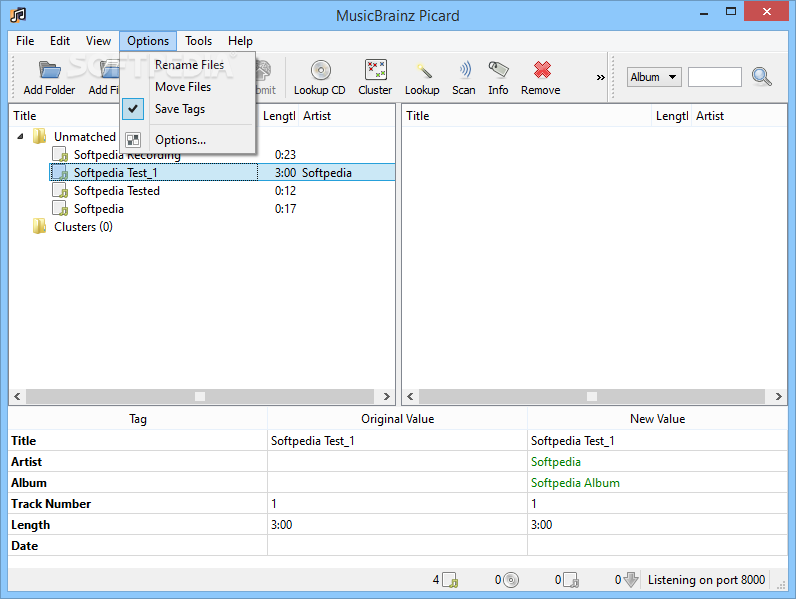Select the Softpedia Test_1 track row

(222, 173)
